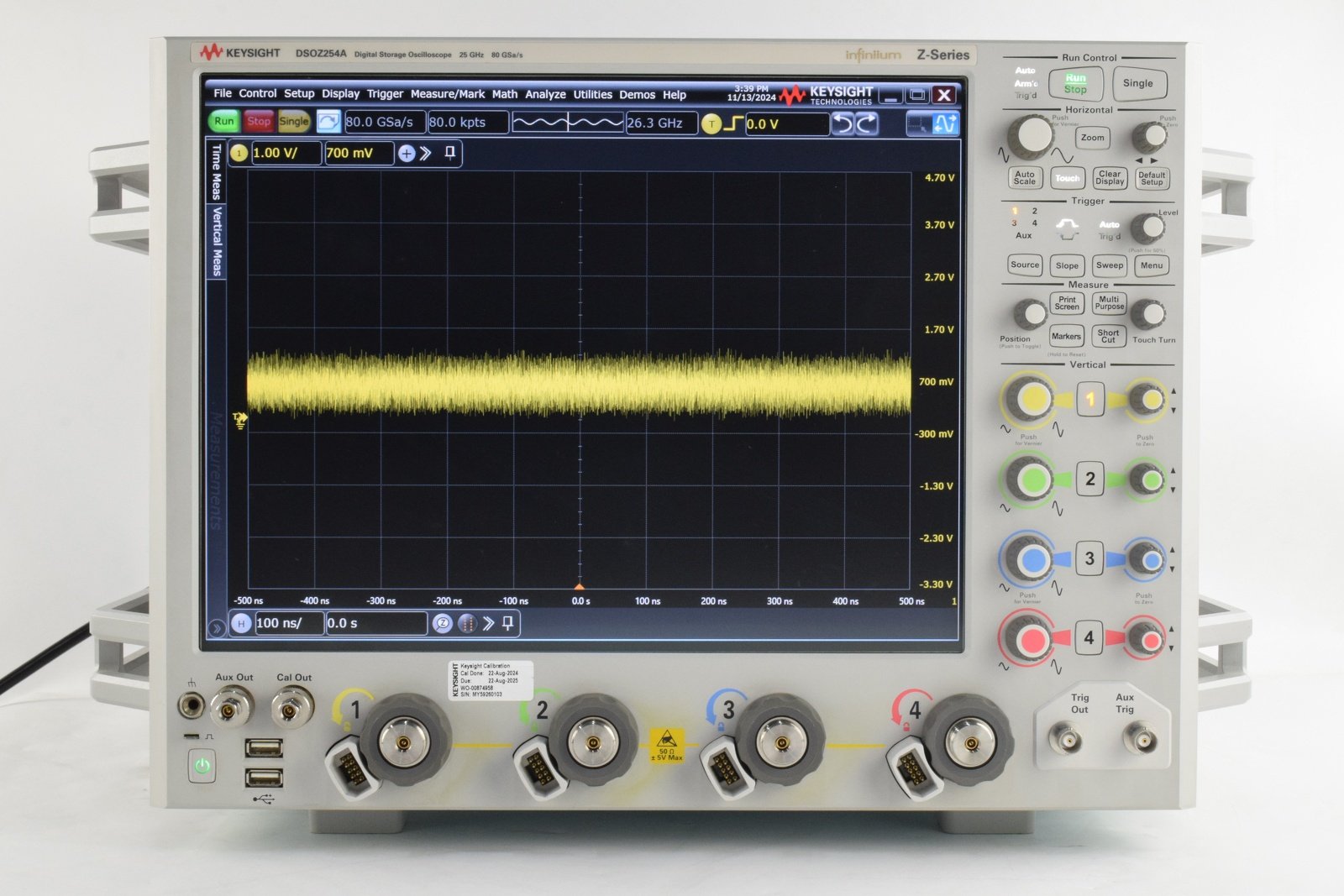Tap the undo arrow icon

[843, 123]
